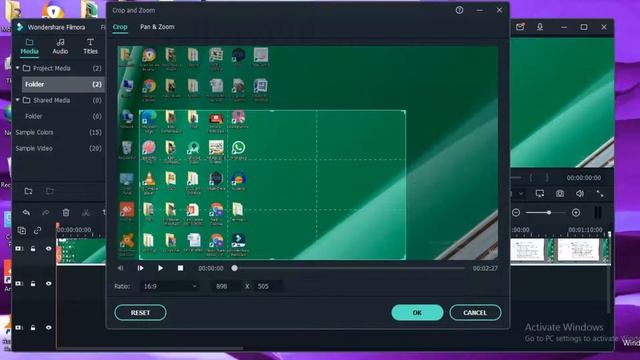Screen dimensions: 640x360
Task: Click the mark-in brace in preview bar
Action: tap(531, 178)
